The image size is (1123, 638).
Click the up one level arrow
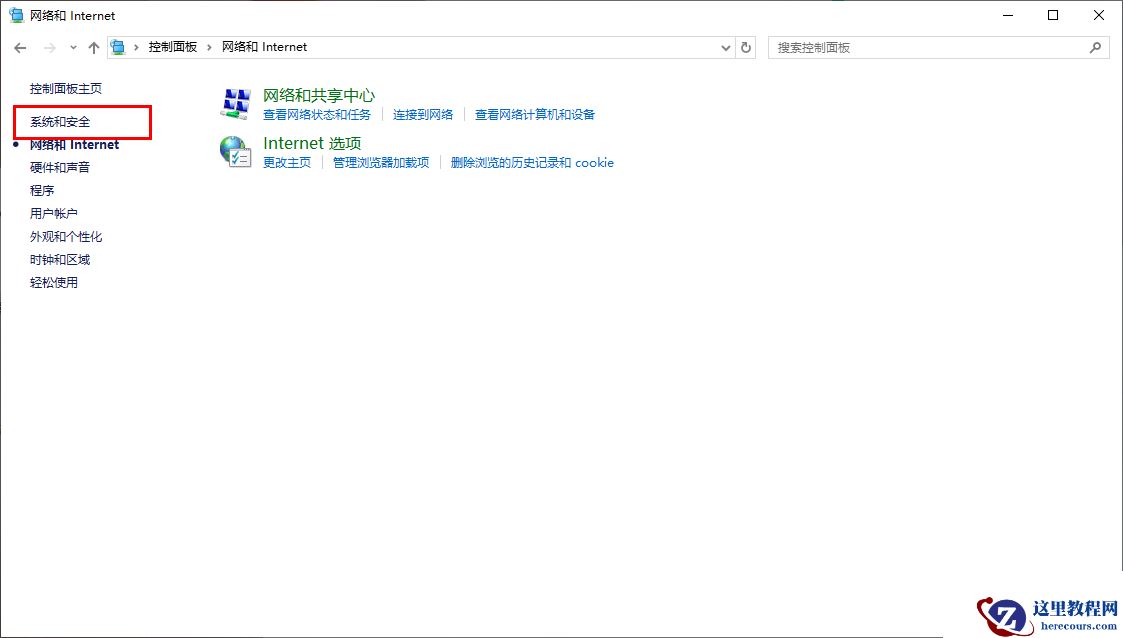[93, 47]
